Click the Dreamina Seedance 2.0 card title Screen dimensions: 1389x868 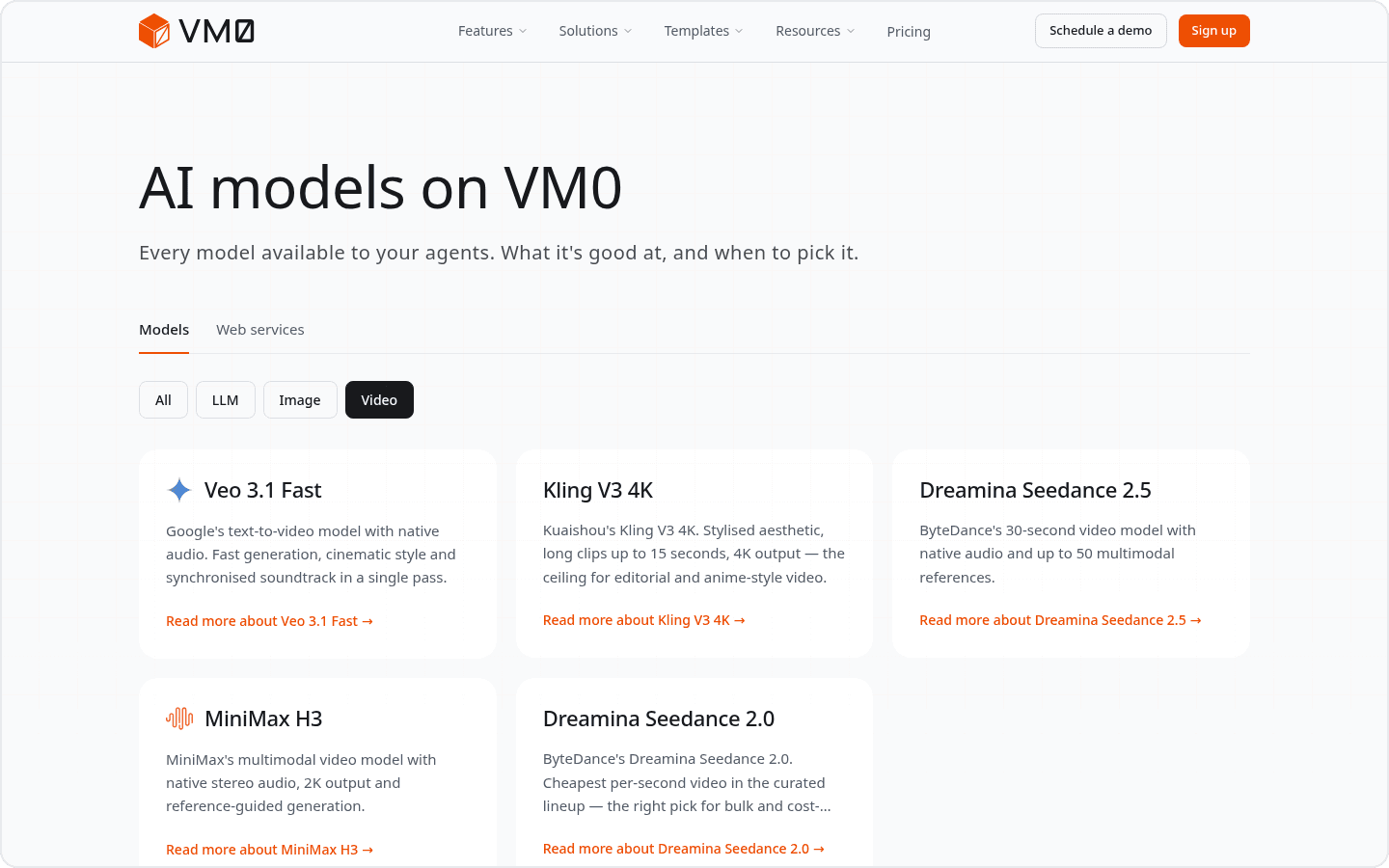[659, 719]
